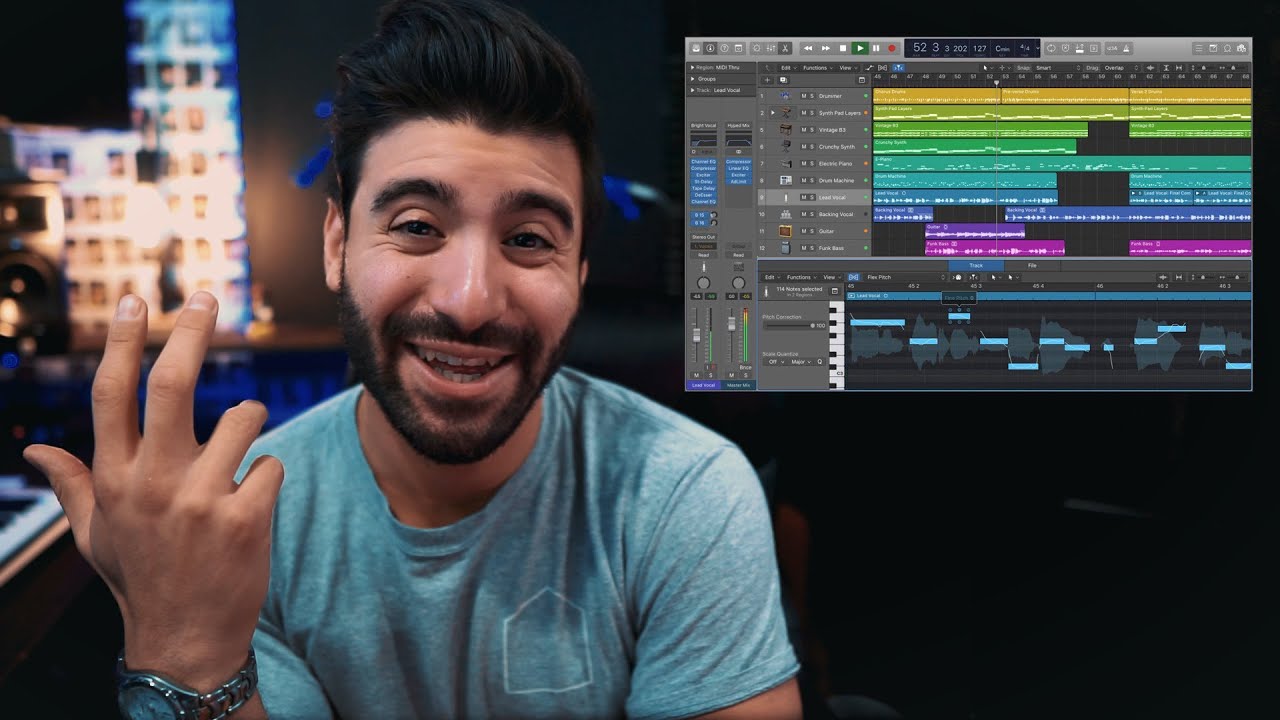Open the Drag Overlap dropdown

coord(1121,68)
